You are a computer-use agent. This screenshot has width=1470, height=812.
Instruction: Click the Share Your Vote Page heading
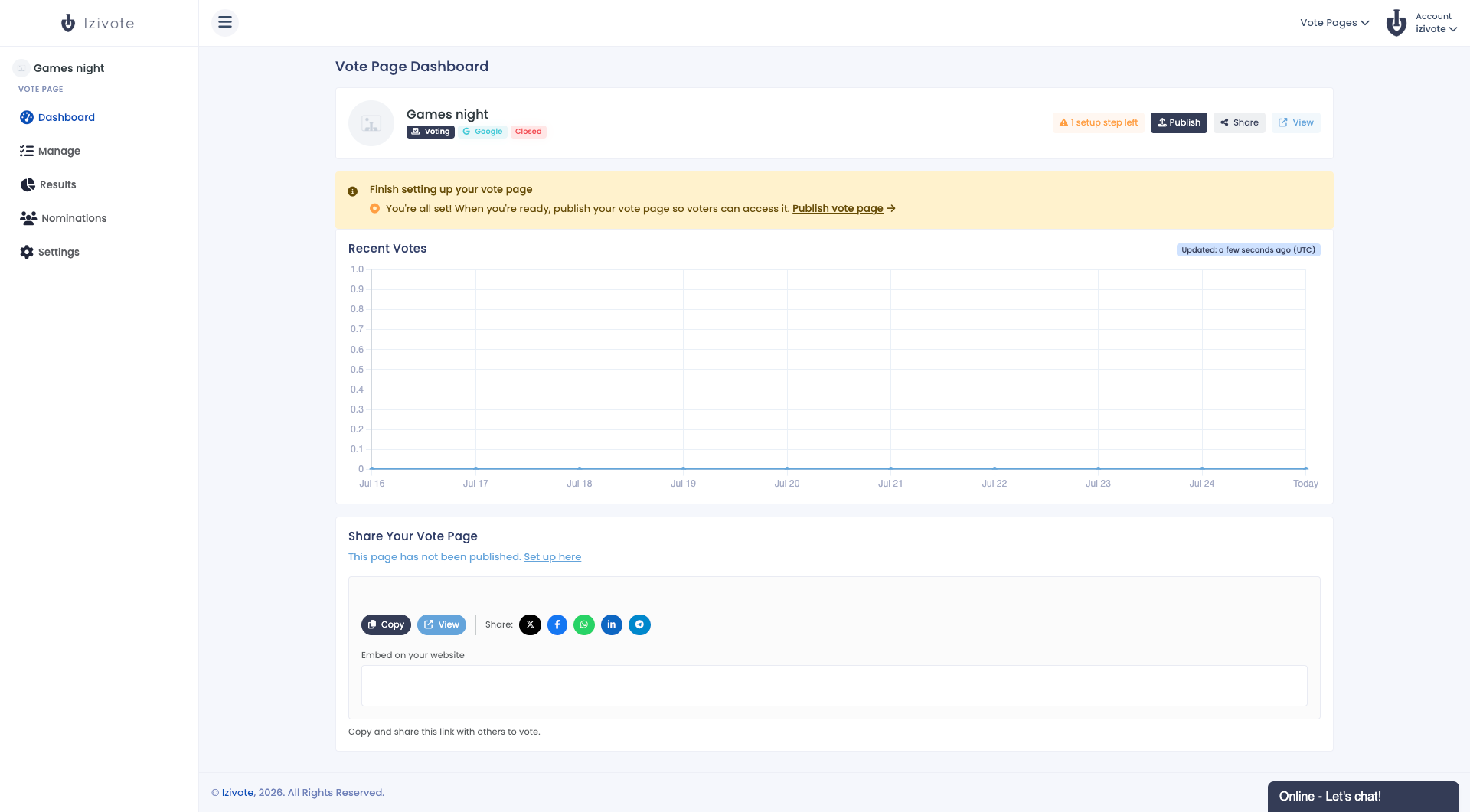(x=413, y=536)
